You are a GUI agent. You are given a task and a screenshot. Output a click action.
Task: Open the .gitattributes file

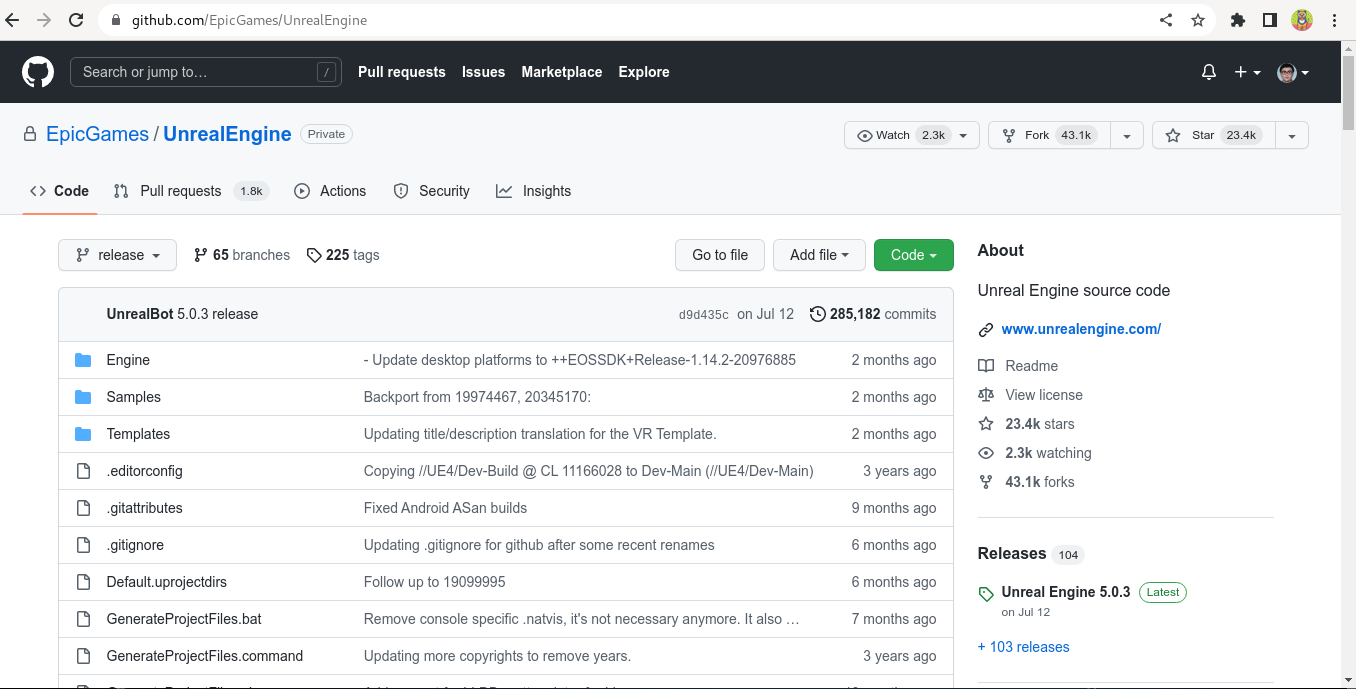tap(145, 508)
